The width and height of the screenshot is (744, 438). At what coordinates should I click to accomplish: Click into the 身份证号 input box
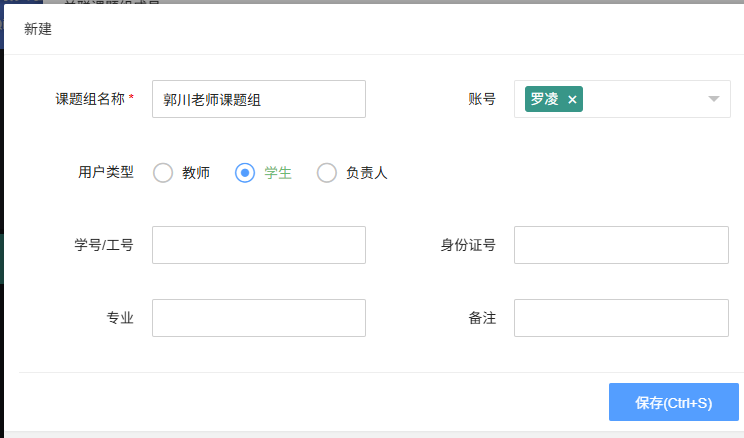621,245
